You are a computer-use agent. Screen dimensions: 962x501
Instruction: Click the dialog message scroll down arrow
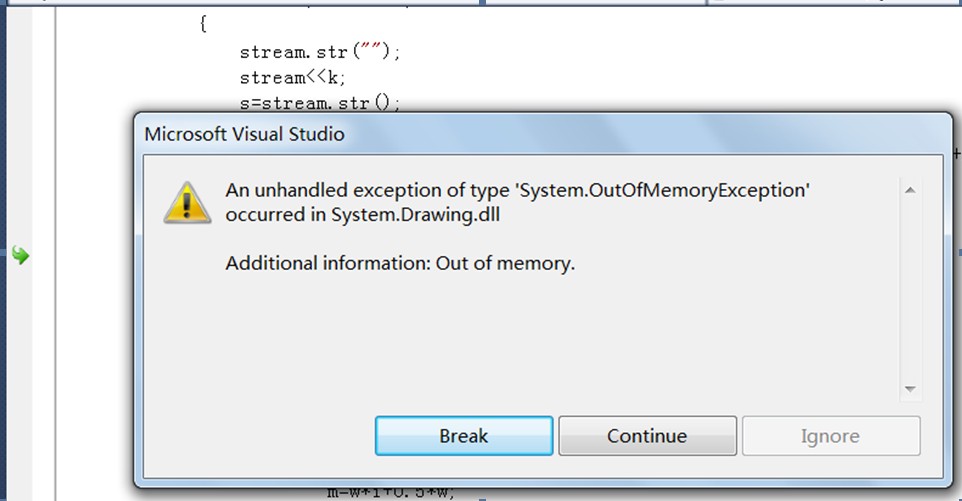tap(910, 389)
